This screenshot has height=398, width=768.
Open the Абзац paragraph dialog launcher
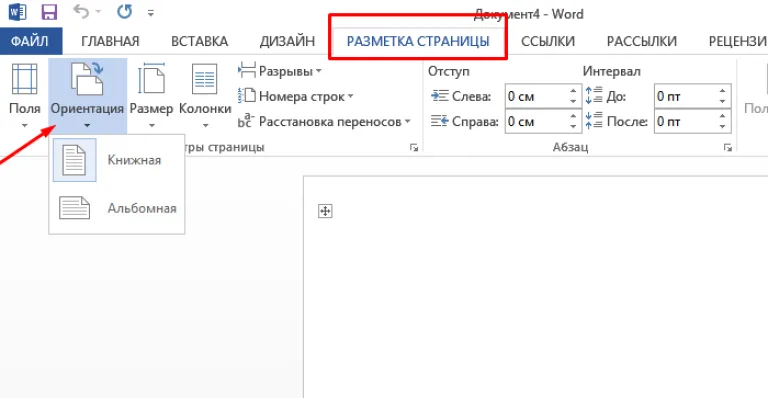click(727, 147)
